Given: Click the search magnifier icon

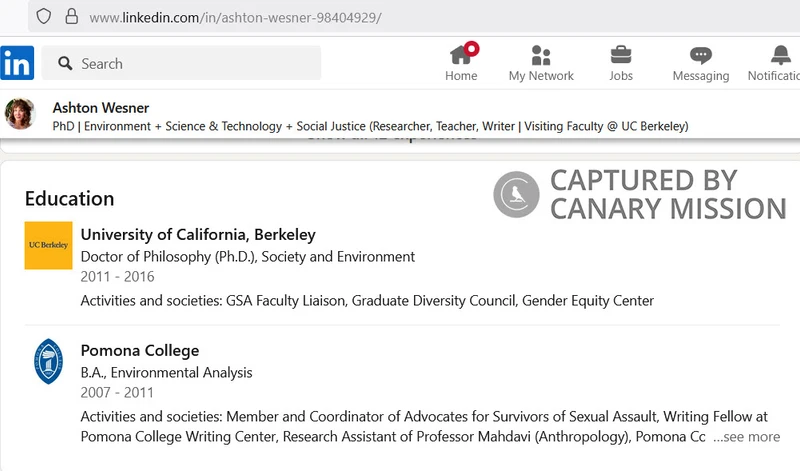Looking at the screenshot, I should (x=65, y=63).
